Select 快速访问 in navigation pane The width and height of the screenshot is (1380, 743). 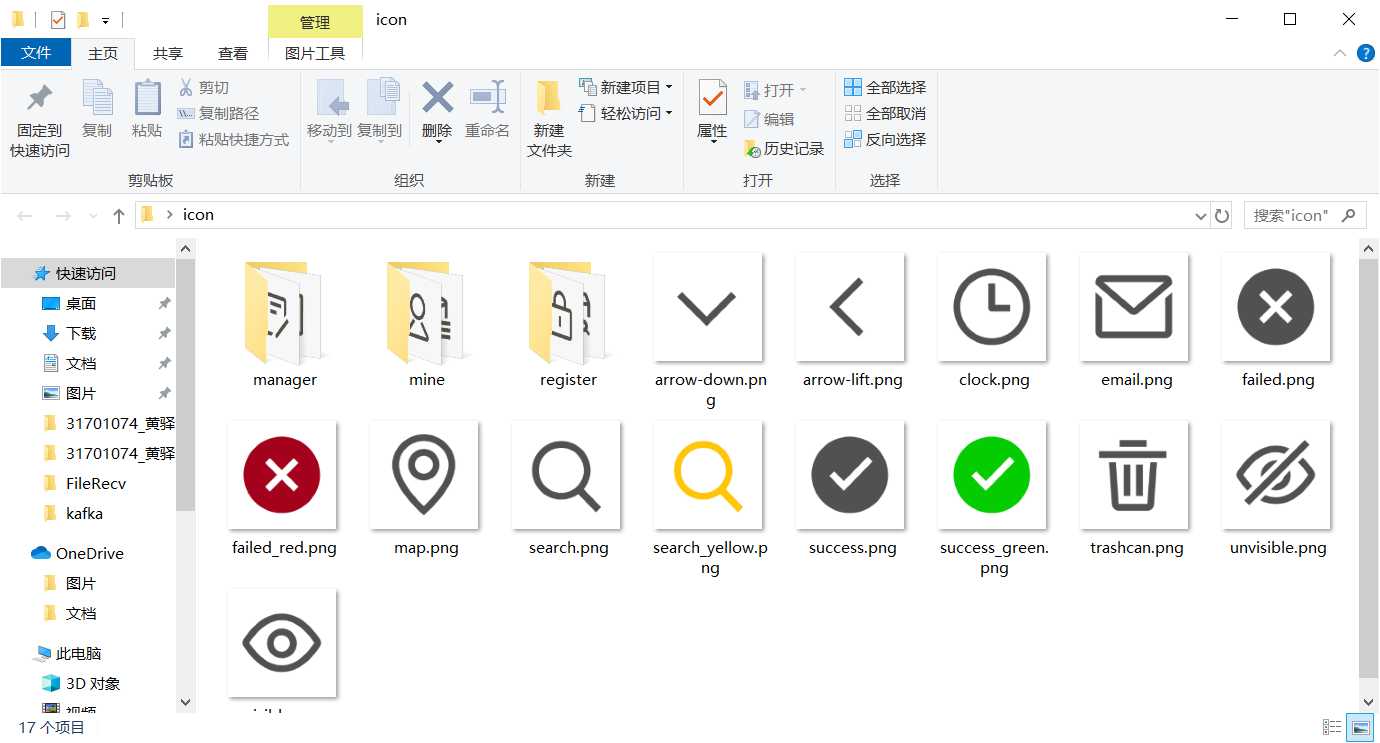click(x=88, y=273)
